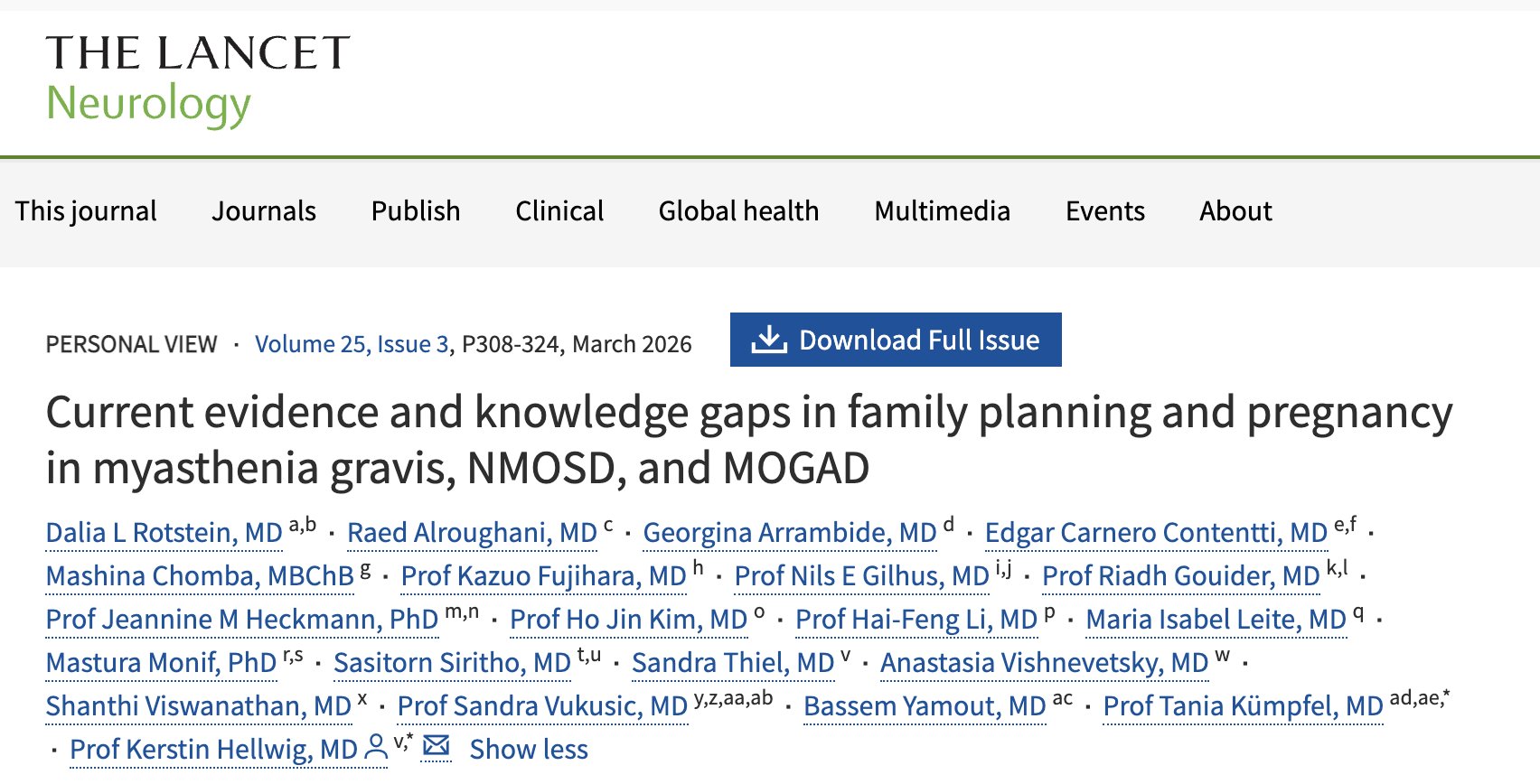Open Prof Kazuo Fujihara's author link

coord(543,576)
